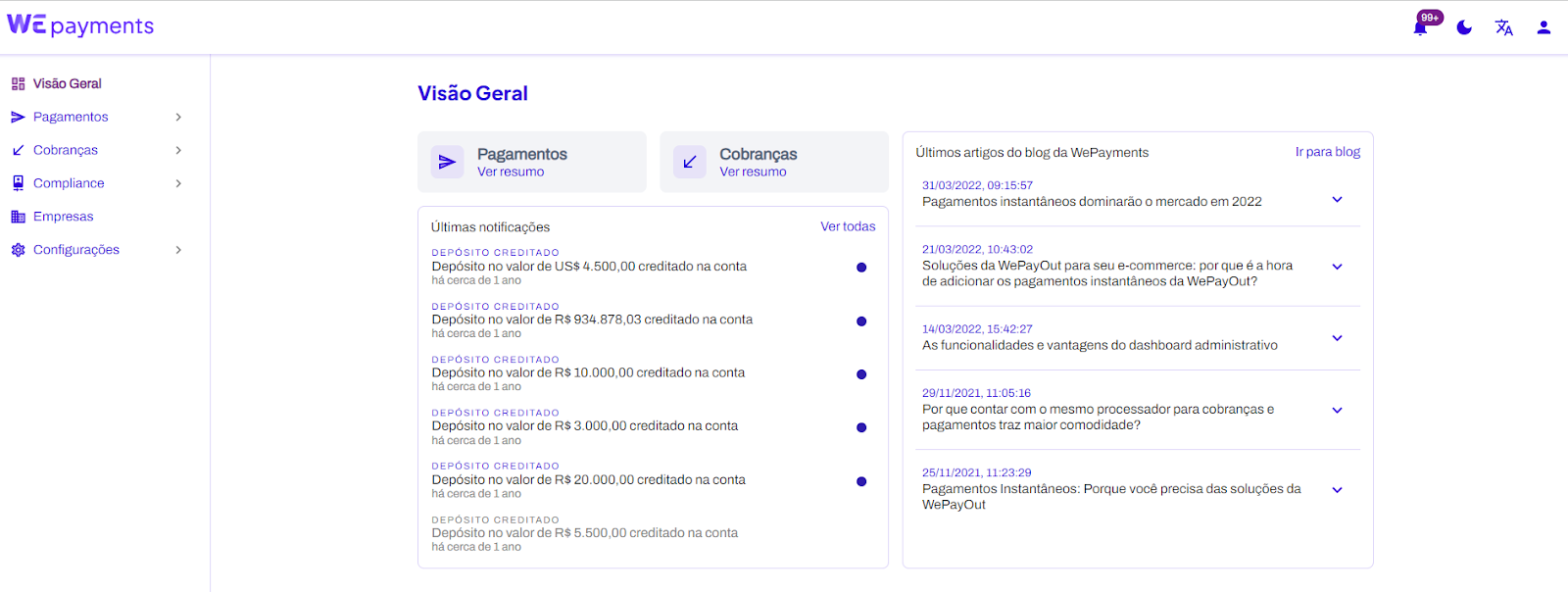The width and height of the screenshot is (1568, 592).
Task: Expand article about dashboard administrativo vantagens
Action: 1337,338
